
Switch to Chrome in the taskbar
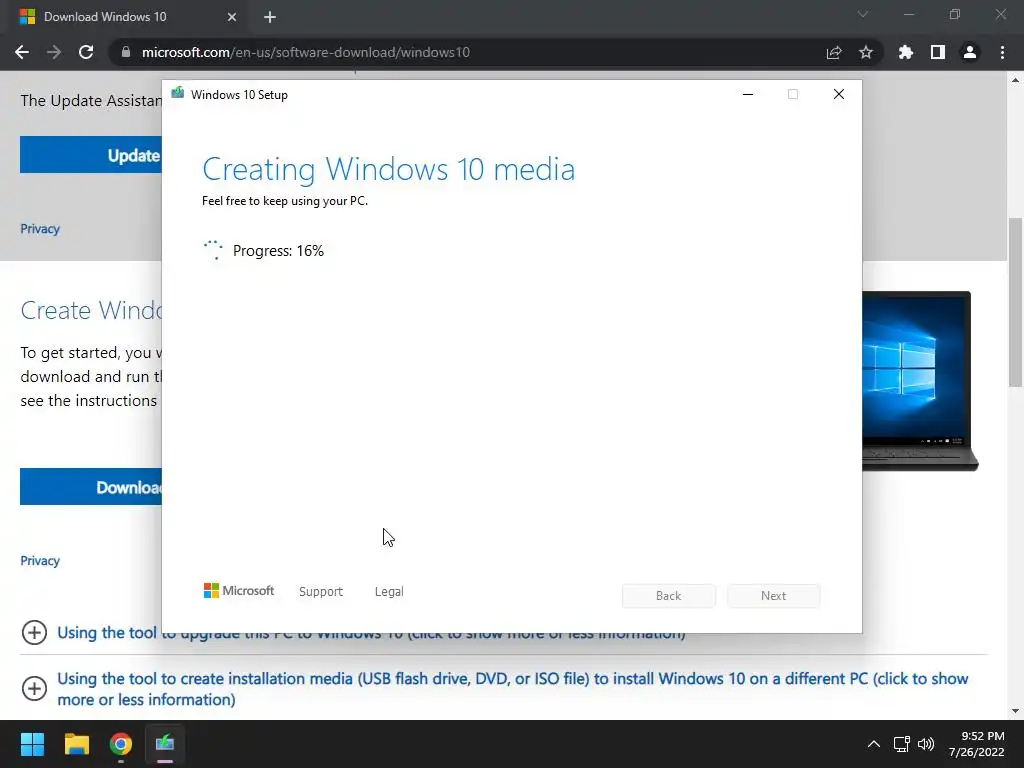(x=121, y=744)
